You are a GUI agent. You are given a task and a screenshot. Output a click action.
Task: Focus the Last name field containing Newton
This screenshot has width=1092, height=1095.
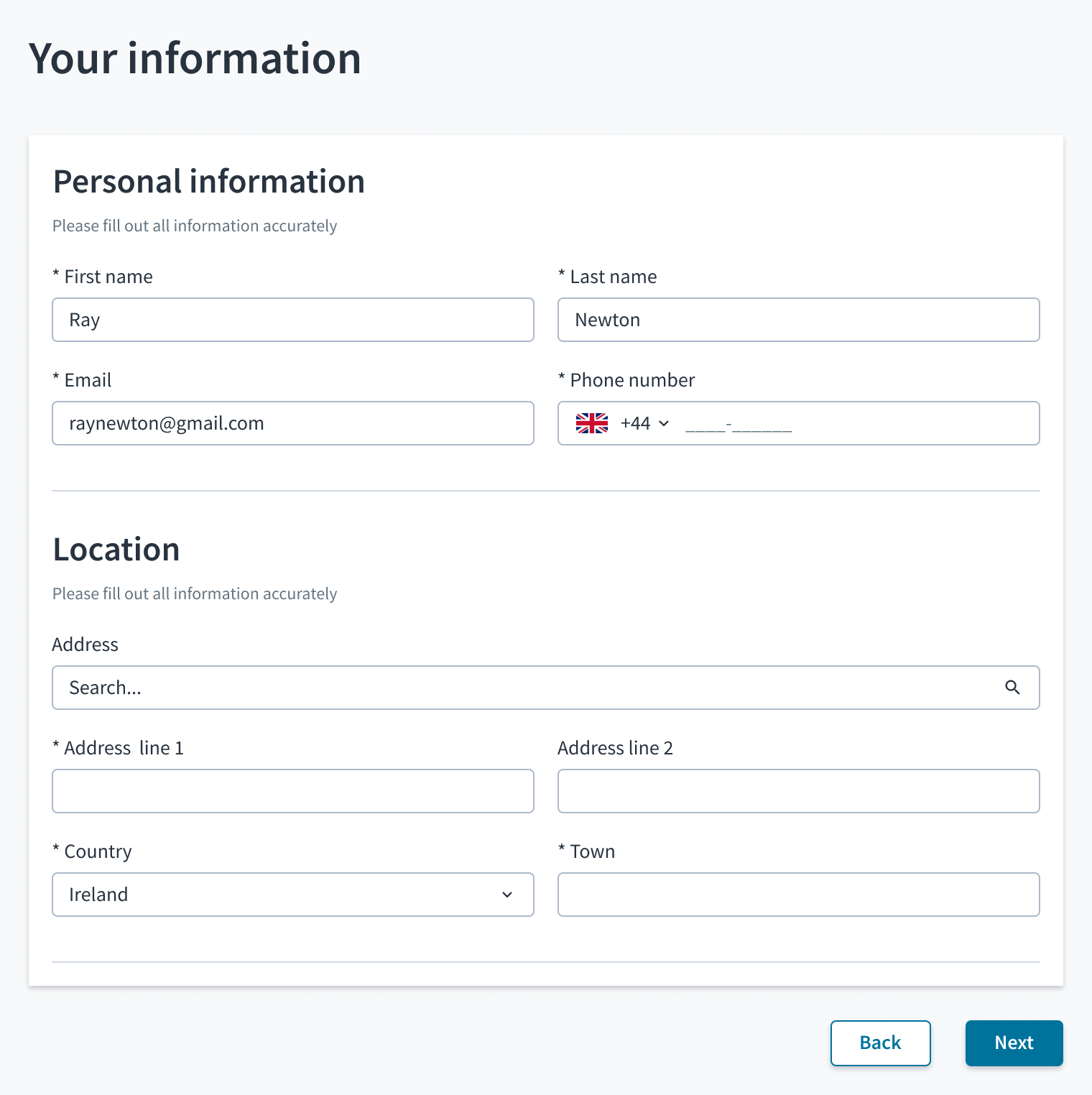tap(799, 320)
